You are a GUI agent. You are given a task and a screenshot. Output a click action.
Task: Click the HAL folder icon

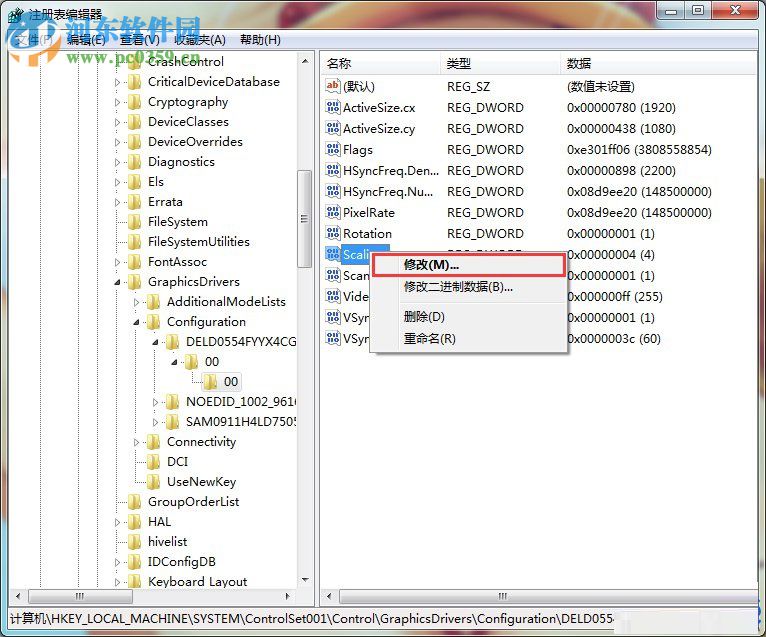(x=135, y=522)
